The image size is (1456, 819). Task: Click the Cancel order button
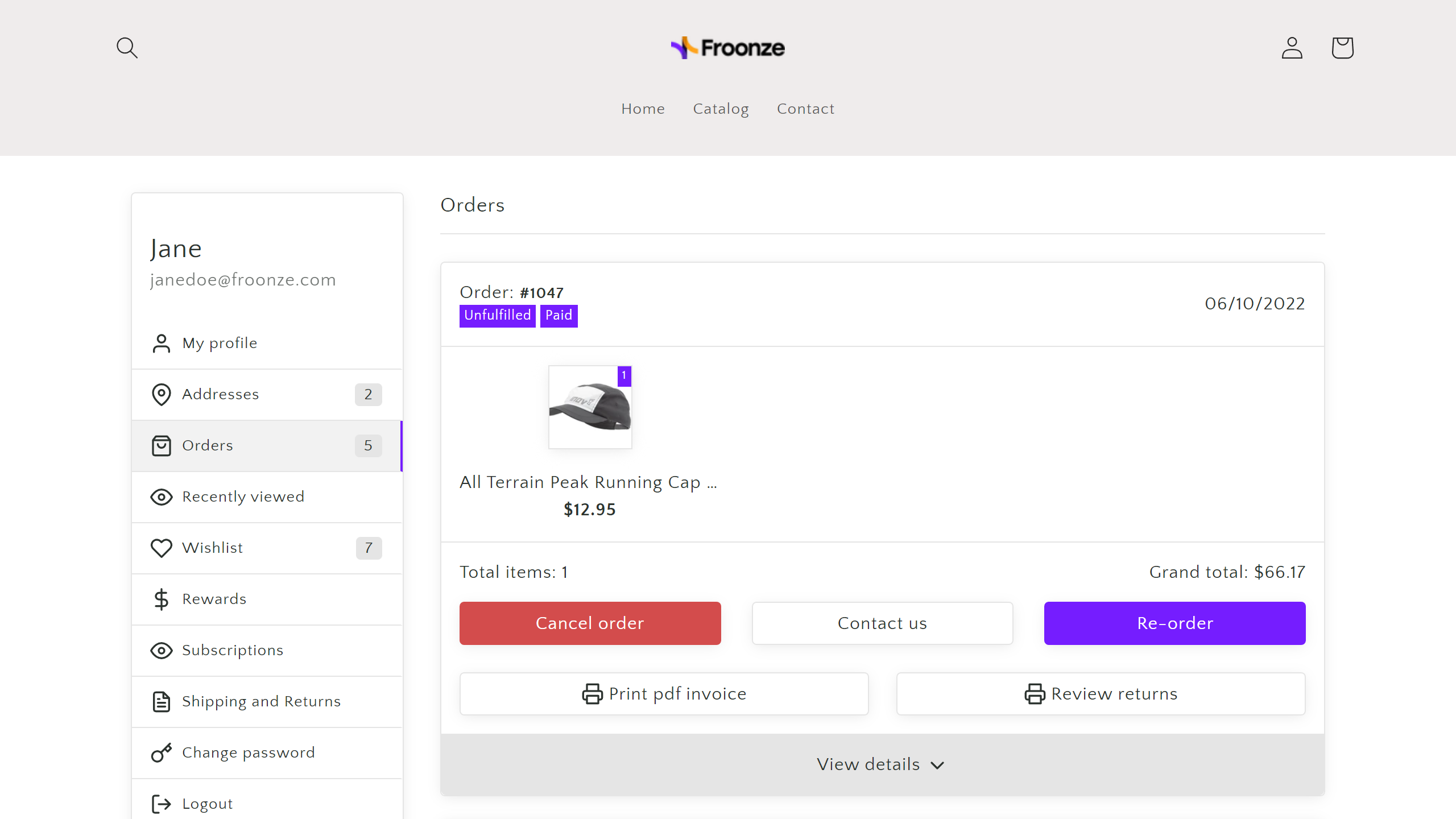590,623
